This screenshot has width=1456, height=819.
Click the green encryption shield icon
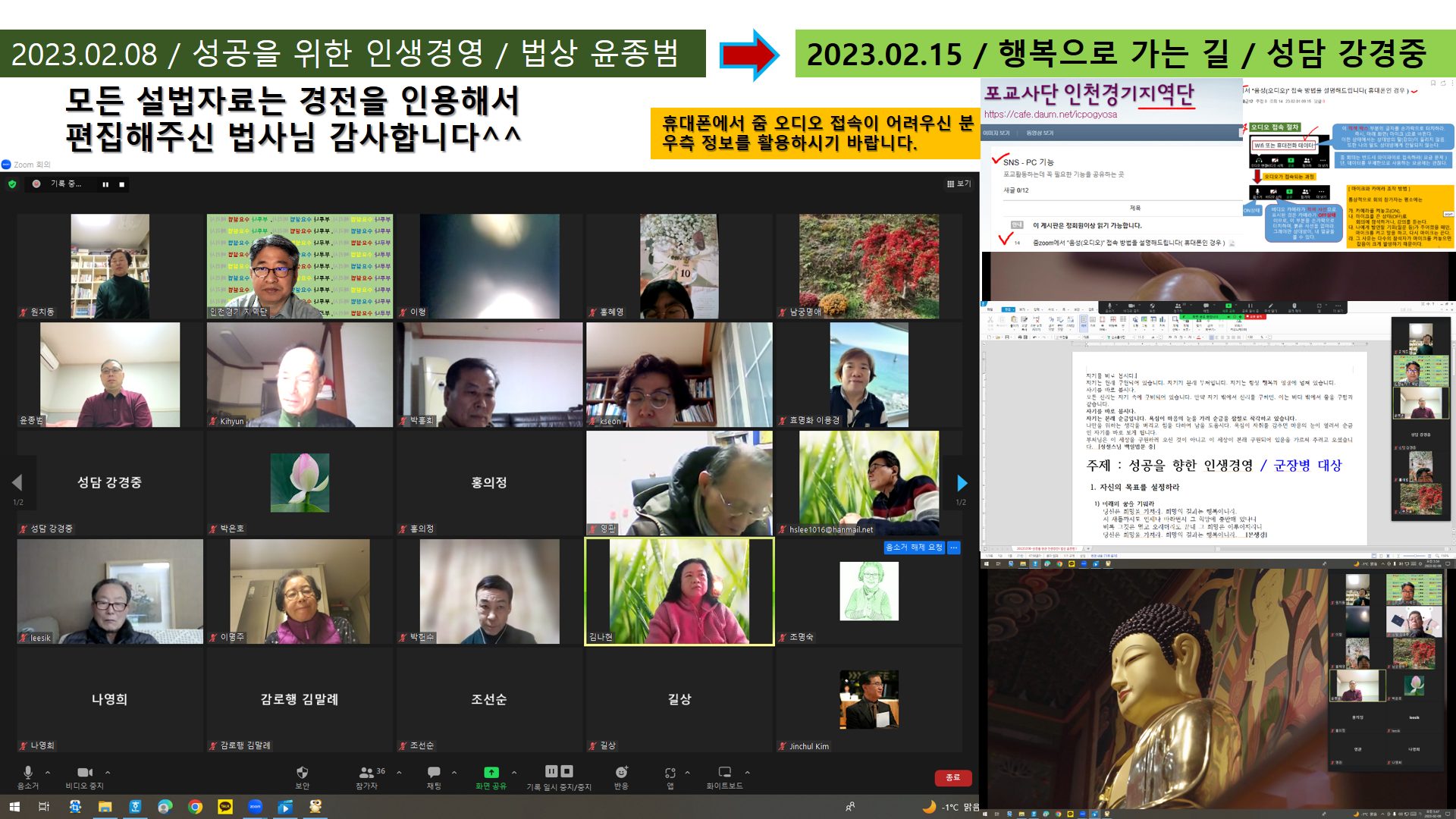pyautogui.click(x=12, y=184)
